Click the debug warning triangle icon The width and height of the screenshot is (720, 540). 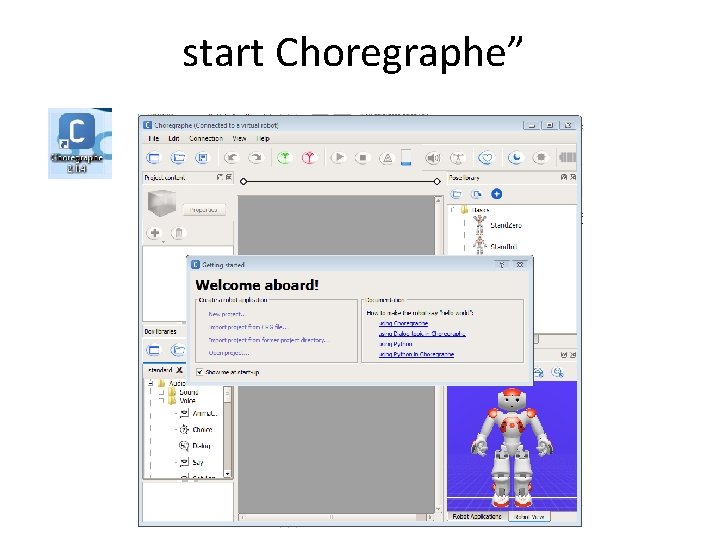pos(387,158)
